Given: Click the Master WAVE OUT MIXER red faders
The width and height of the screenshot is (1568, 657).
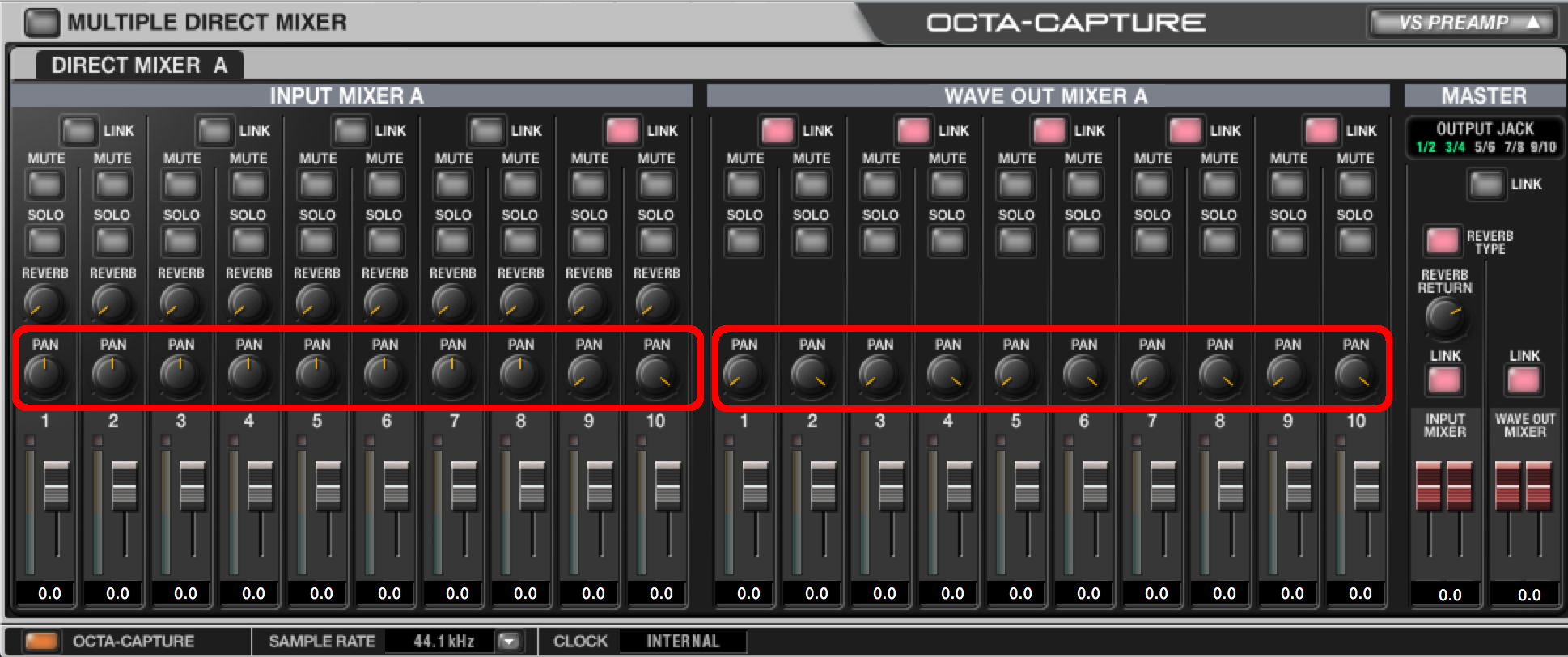Looking at the screenshot, I should pos(1524,485).
